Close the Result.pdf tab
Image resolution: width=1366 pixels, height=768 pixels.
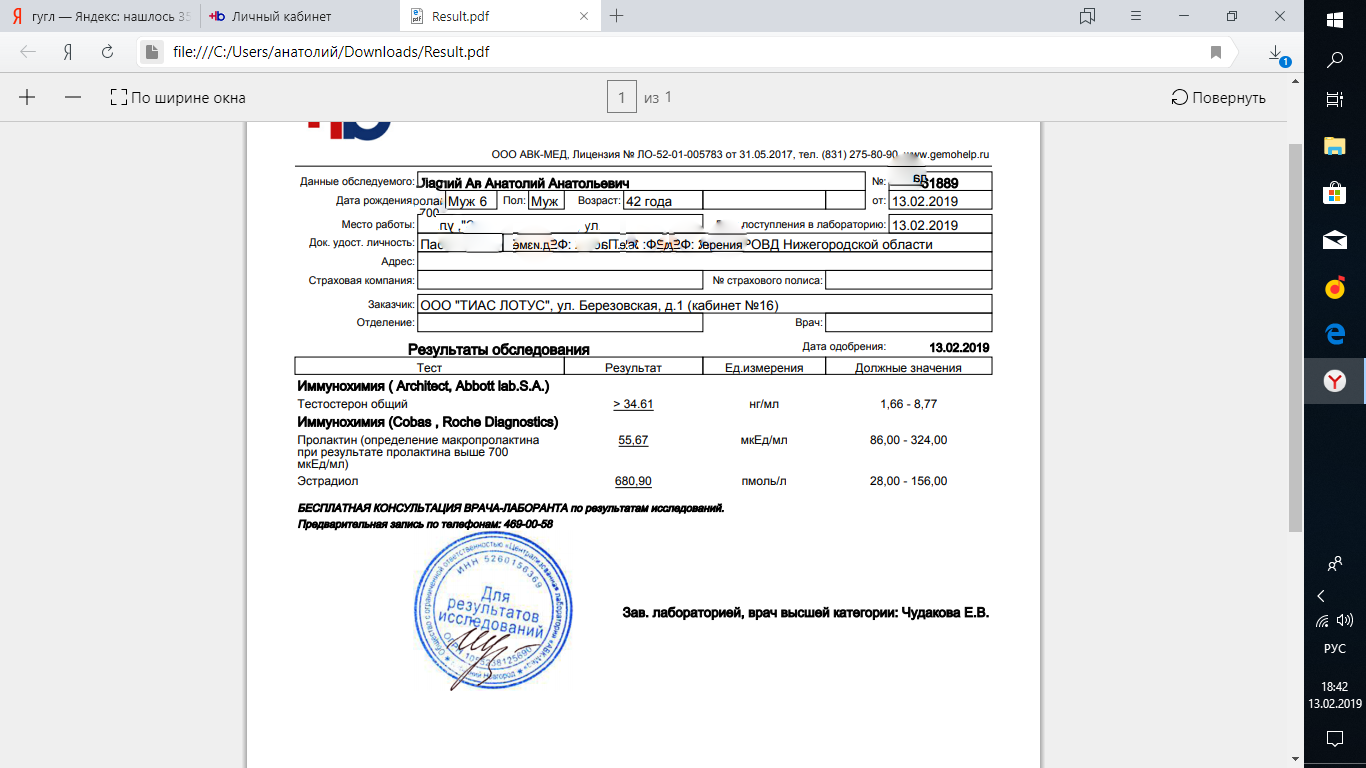coord(585,16)
